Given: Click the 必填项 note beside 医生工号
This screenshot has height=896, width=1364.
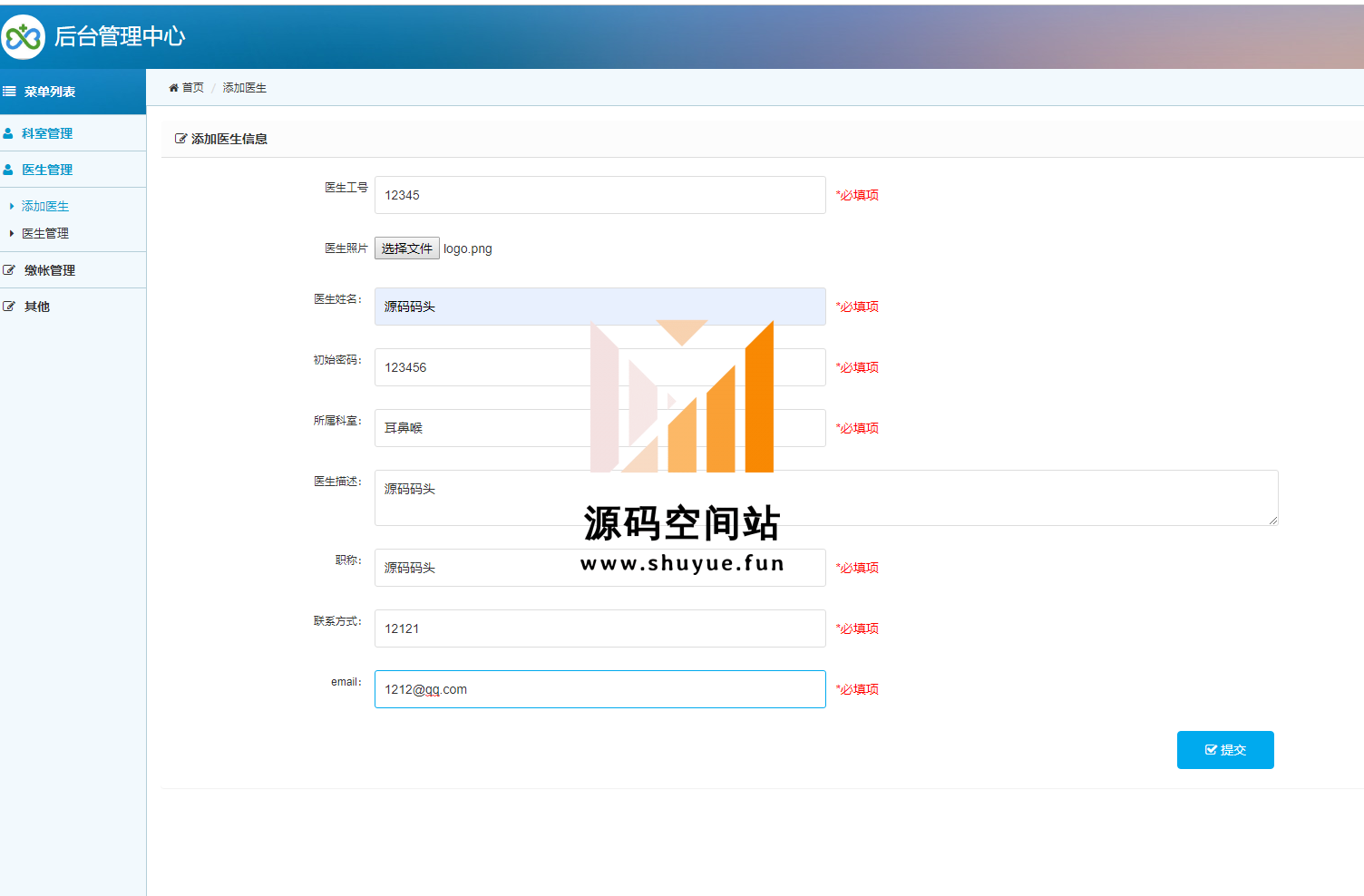Looking at the screenshot, I should [857, 195].
